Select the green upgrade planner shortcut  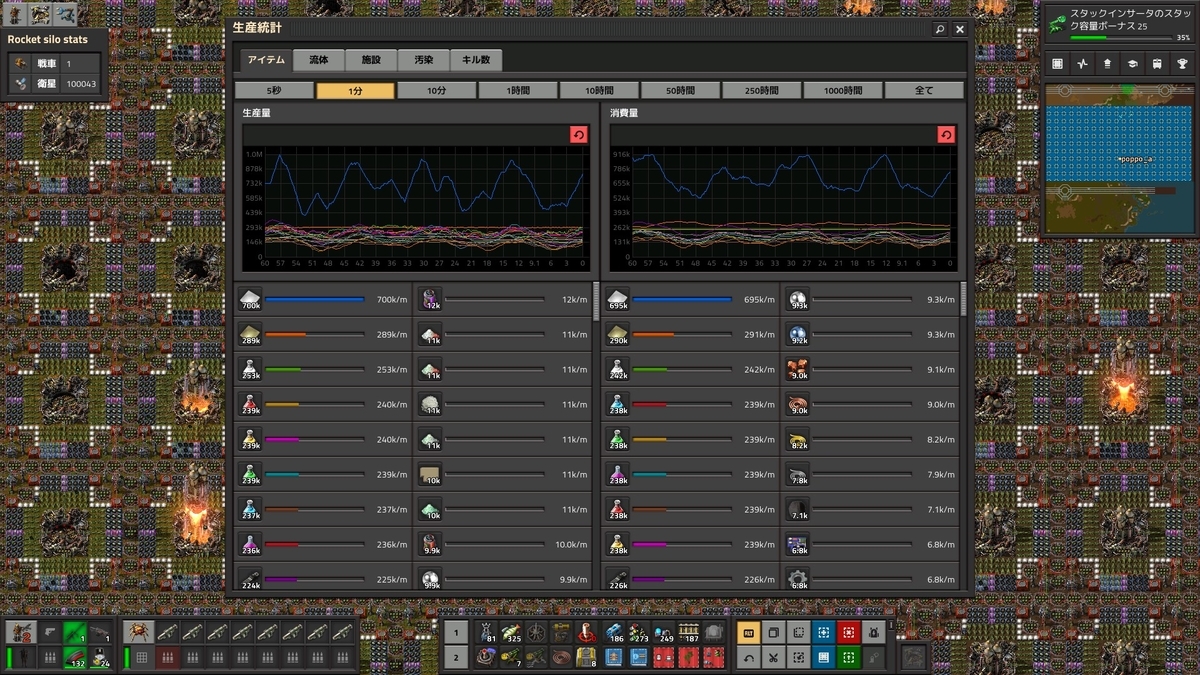pyautogui.click(x=848, y=657)
